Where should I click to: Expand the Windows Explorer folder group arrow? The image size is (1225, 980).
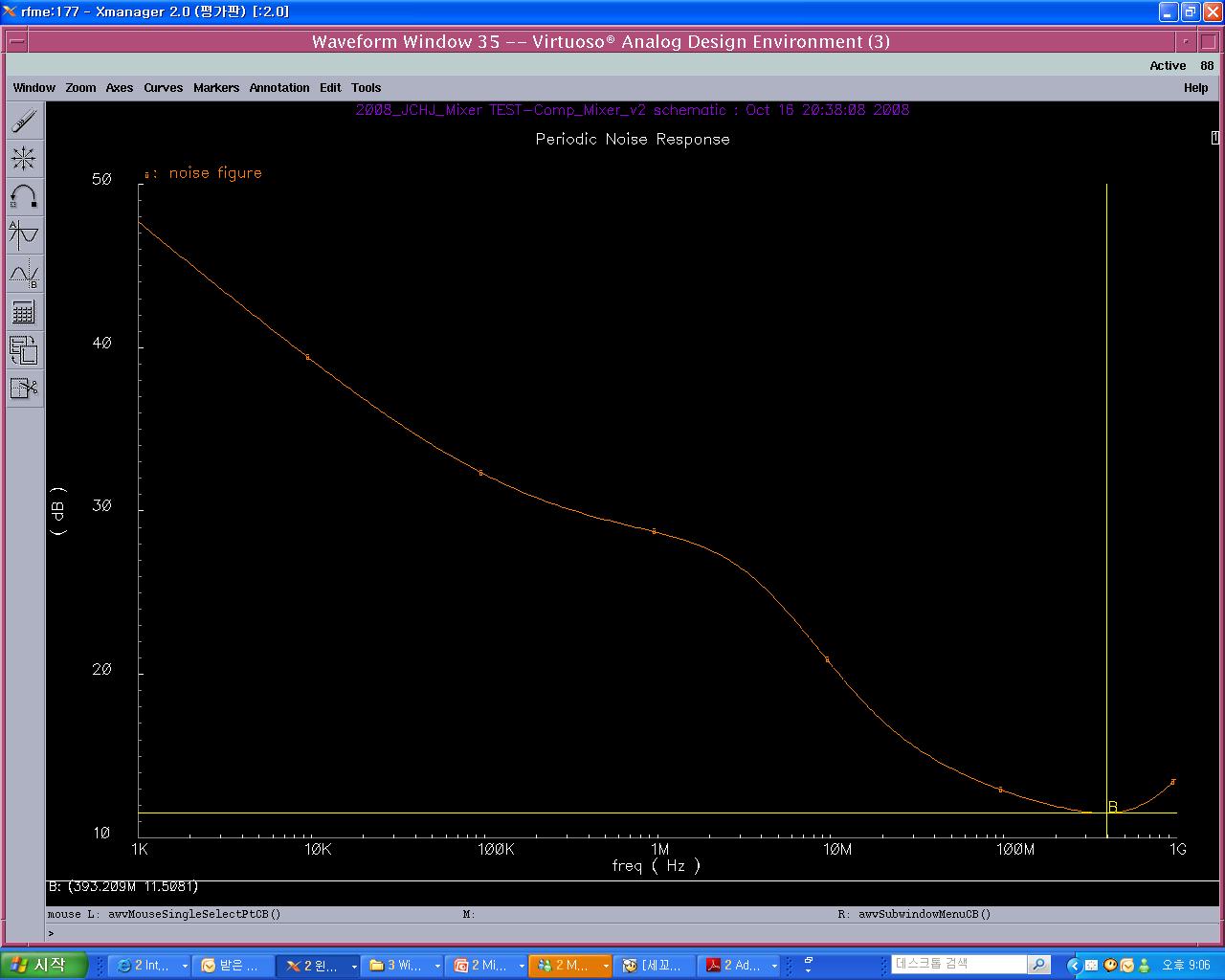(437, 967)
